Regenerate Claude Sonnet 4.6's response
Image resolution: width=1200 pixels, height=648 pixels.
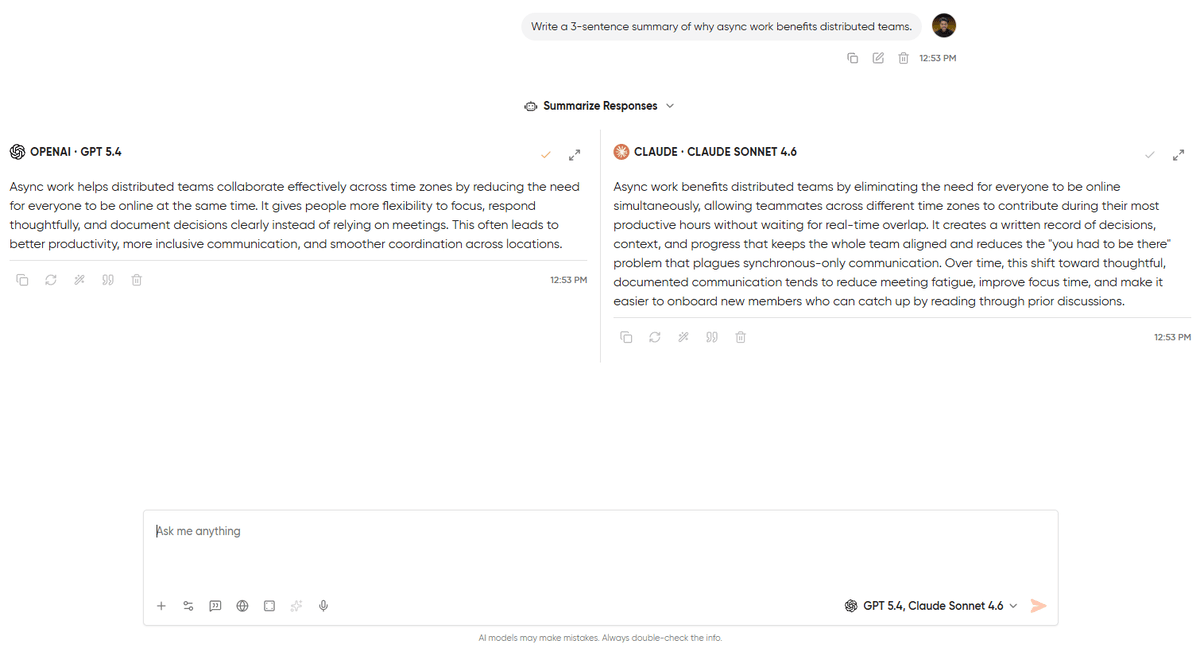tap(654, 337)
